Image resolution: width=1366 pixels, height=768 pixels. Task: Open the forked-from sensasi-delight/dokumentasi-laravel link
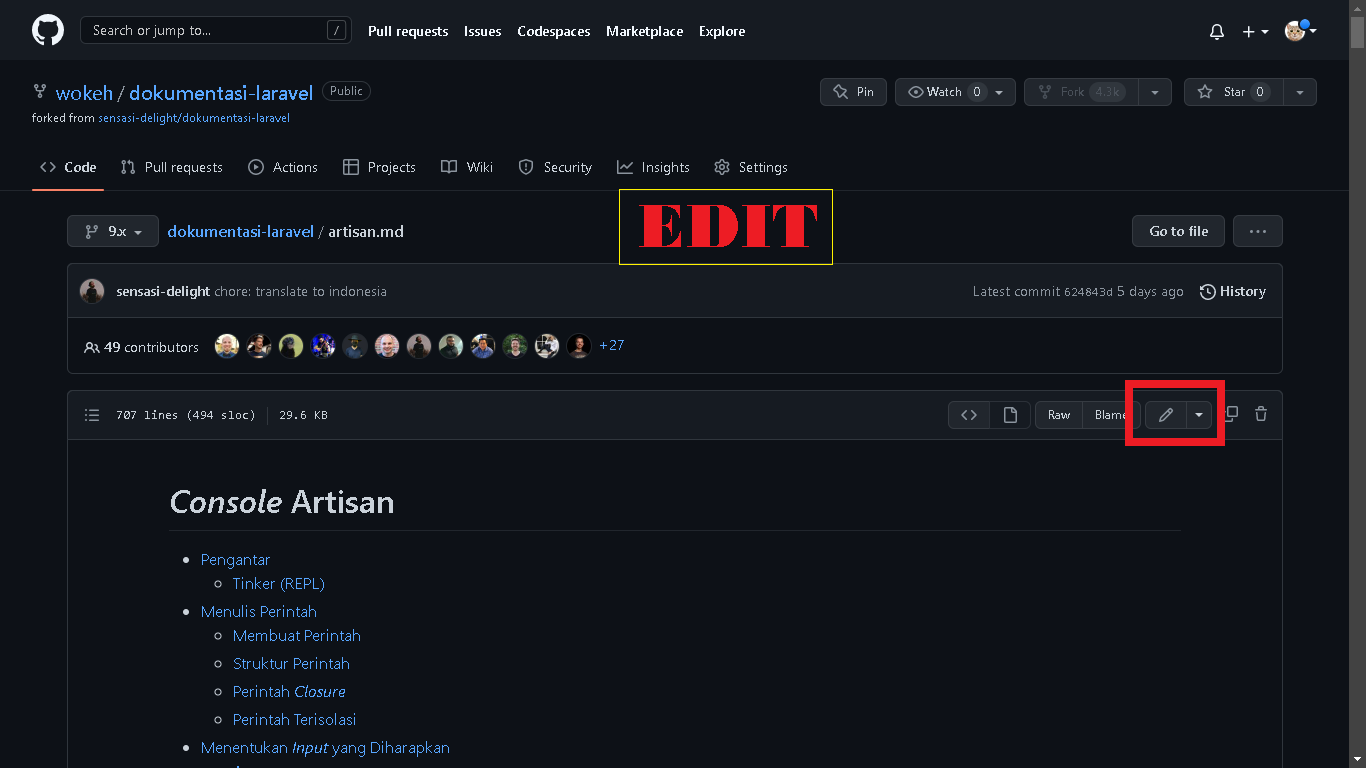point(194,118)
